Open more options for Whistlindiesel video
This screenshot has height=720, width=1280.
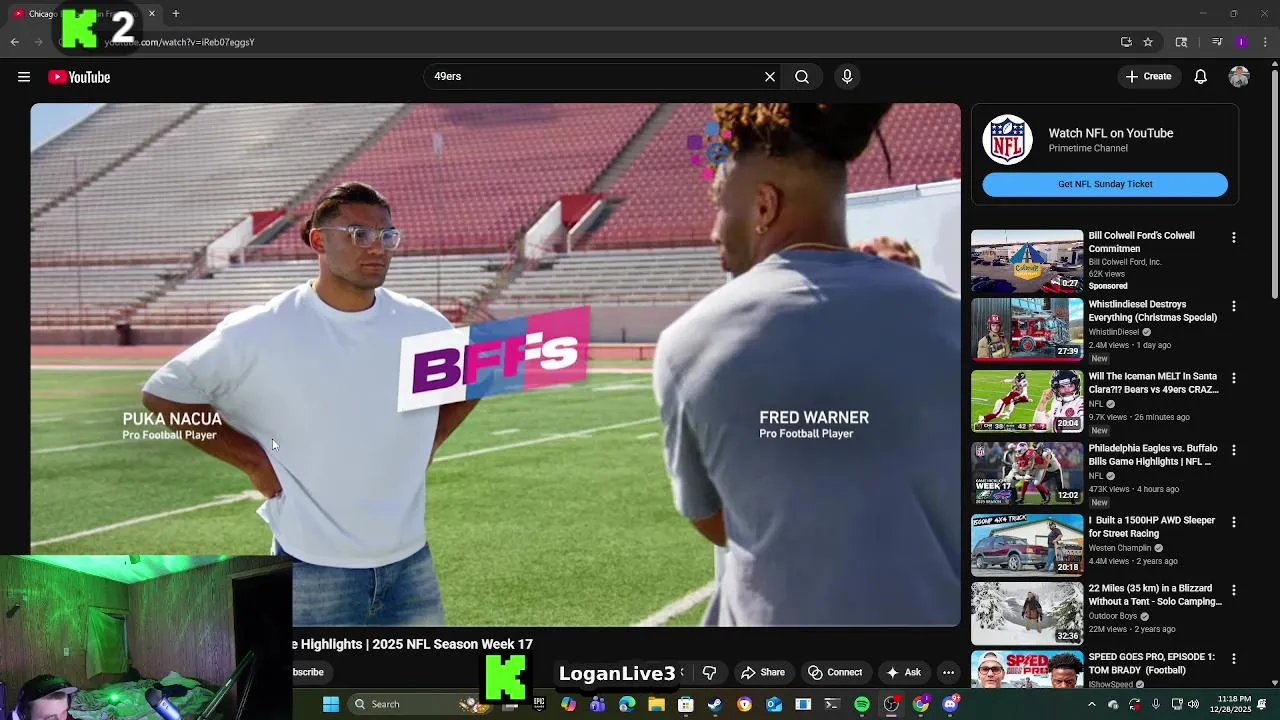(x=1234, y=306)
